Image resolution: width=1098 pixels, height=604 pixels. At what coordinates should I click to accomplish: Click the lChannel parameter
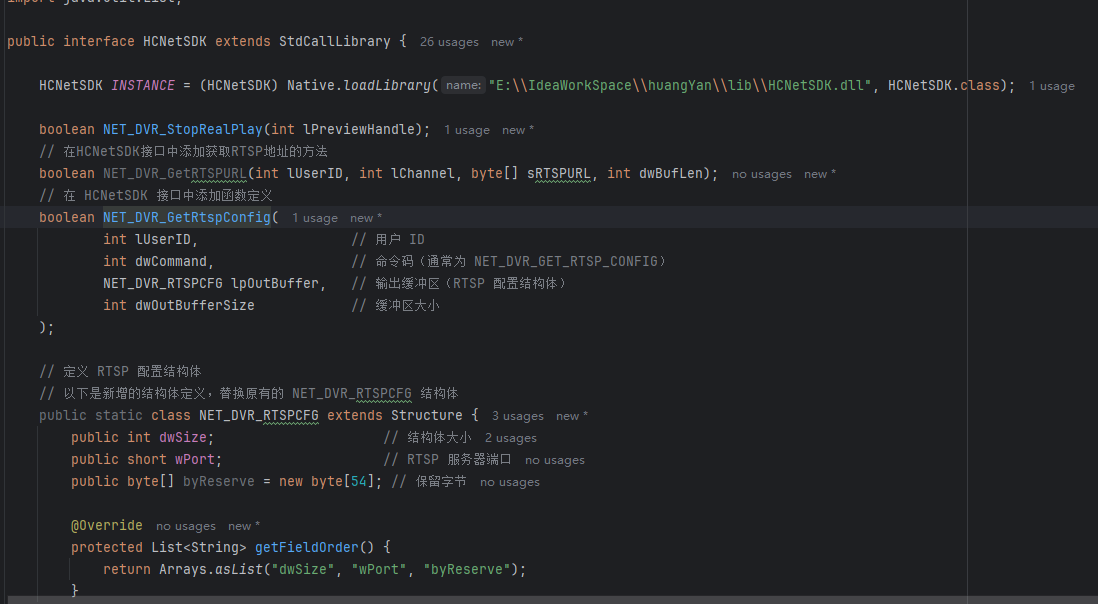coord(422,174)
